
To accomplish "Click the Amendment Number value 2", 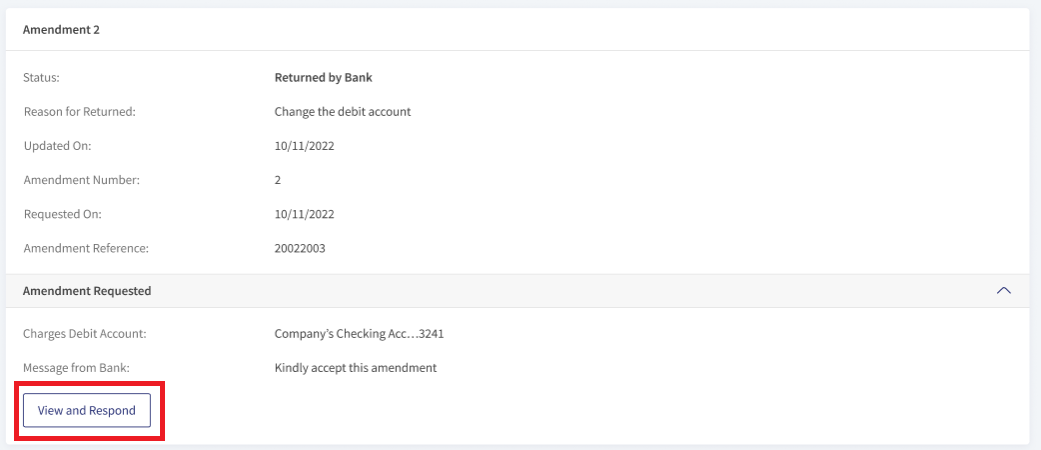I will point(278,181).
